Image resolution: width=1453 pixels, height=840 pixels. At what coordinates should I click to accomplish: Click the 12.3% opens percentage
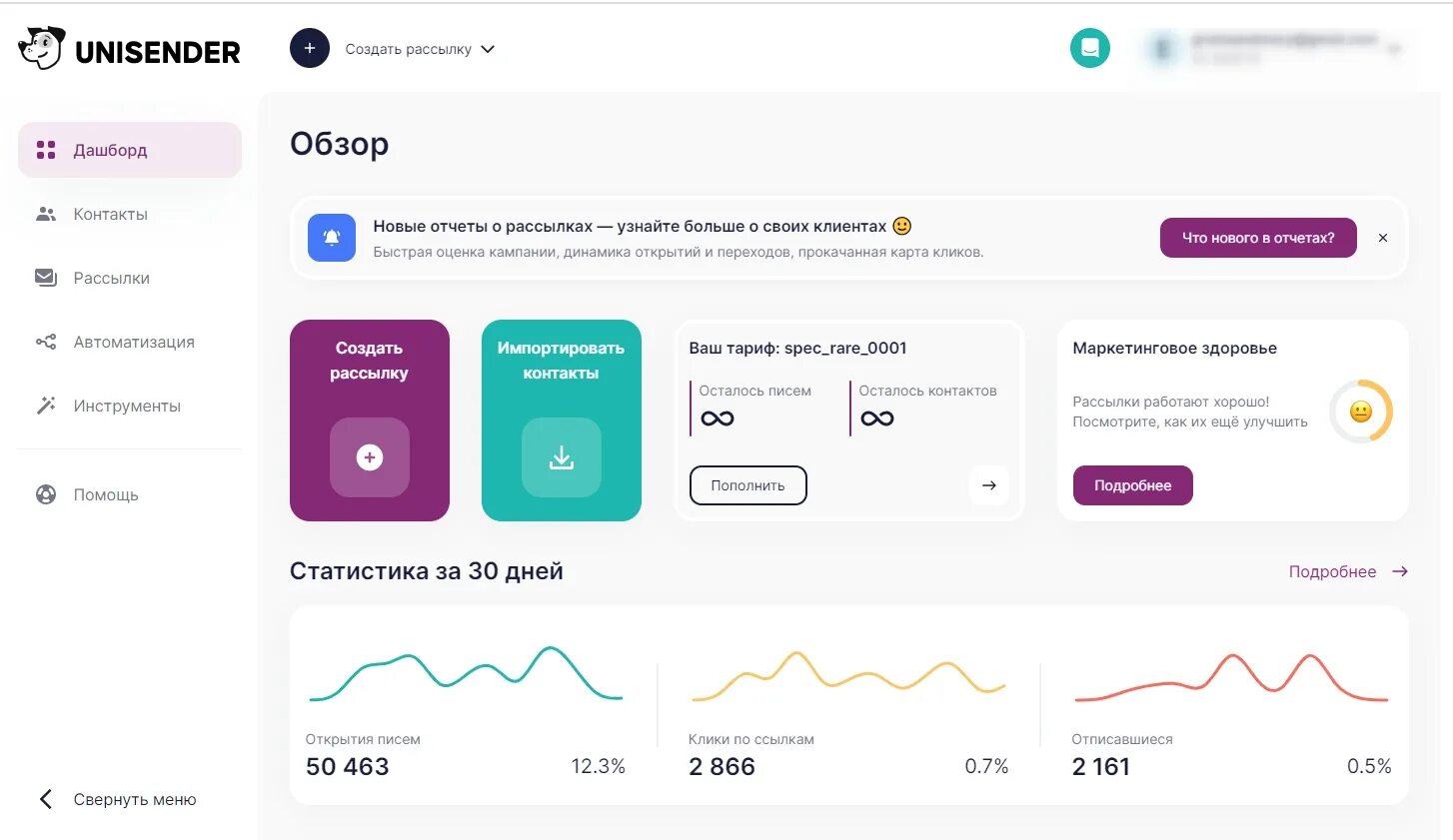pos(598,766)
